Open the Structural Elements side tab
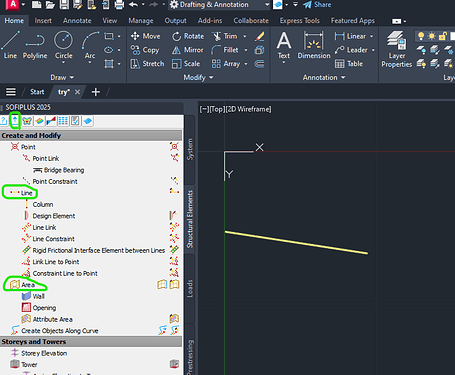The height and width of the screenshot is (375, 455). [190, 219]
